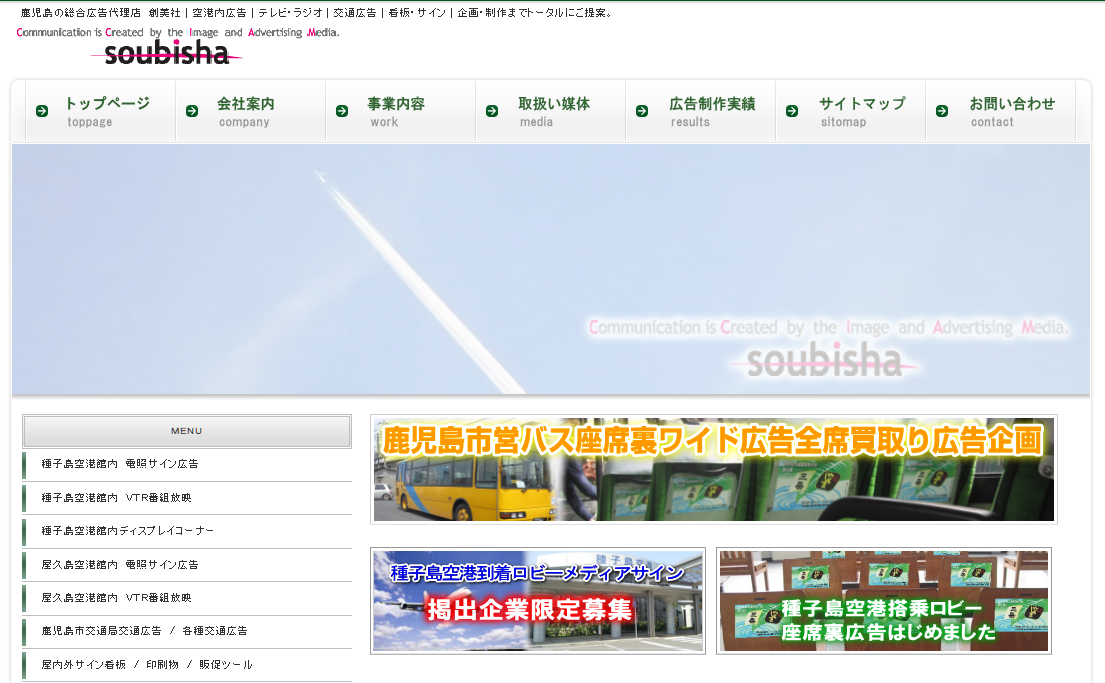The width and height of the screenshot is (1105, 683).
Task: Select 屋久島空港館内 VTR番組放映 in sidebar
Action: pyautogui.click(x=116, y=598)
